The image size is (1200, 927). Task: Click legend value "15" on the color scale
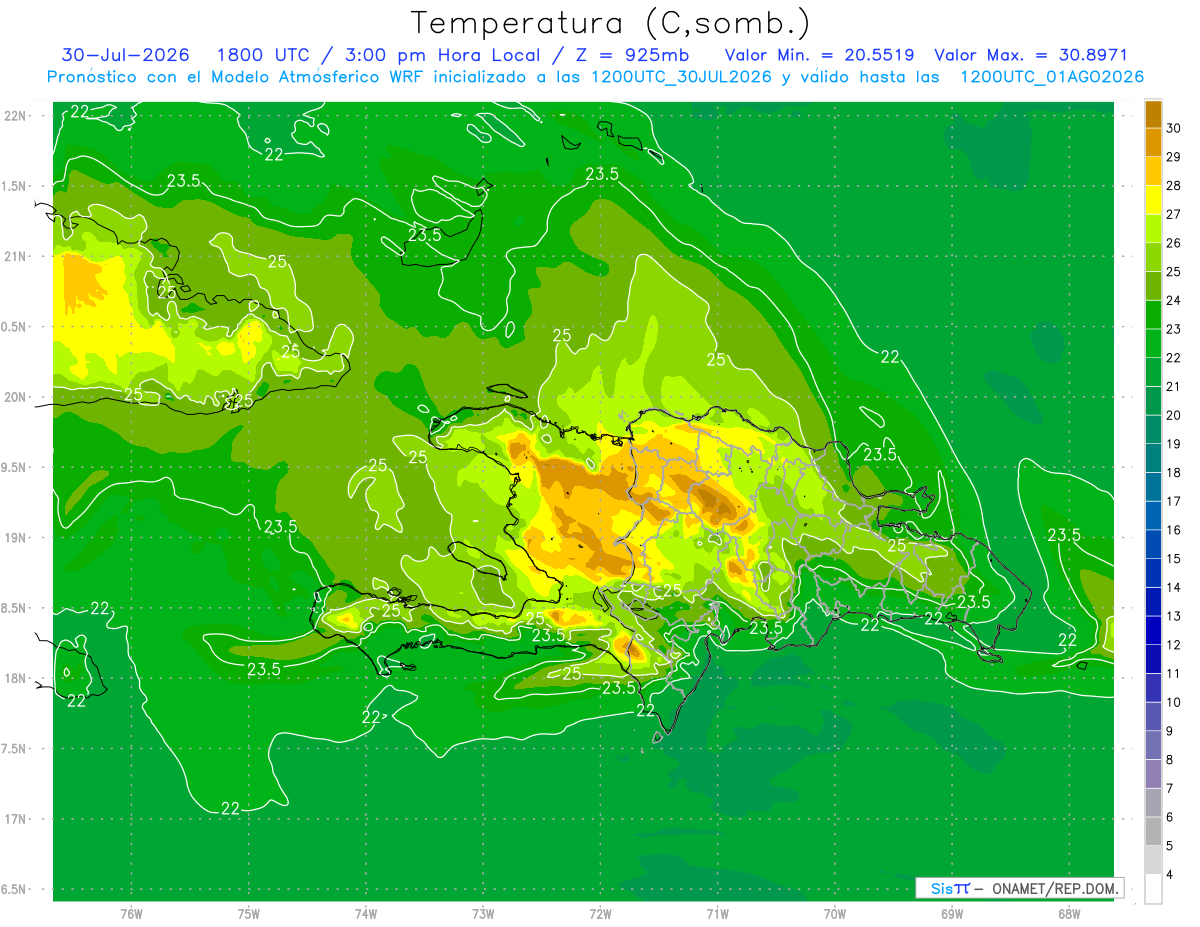(1174, 559)
